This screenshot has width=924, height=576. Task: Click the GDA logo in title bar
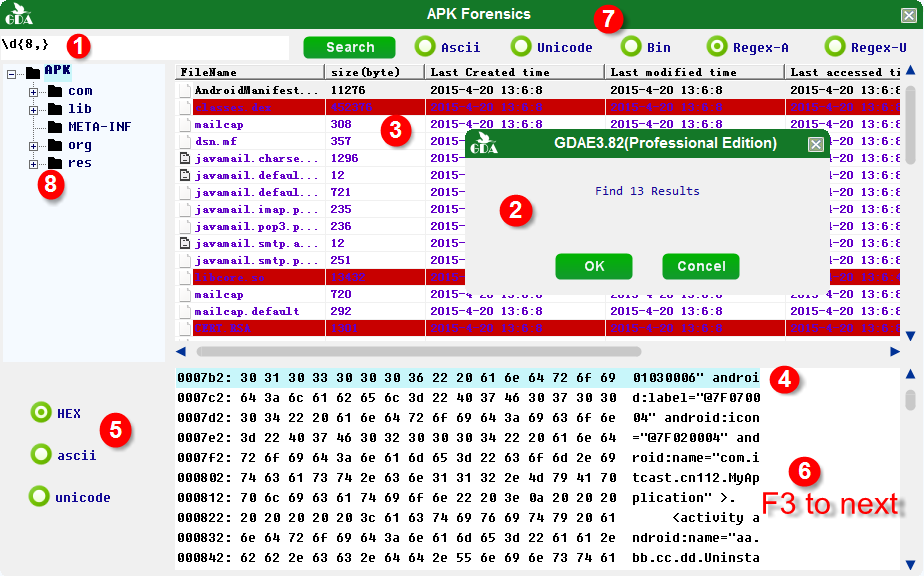coord(18,14)
